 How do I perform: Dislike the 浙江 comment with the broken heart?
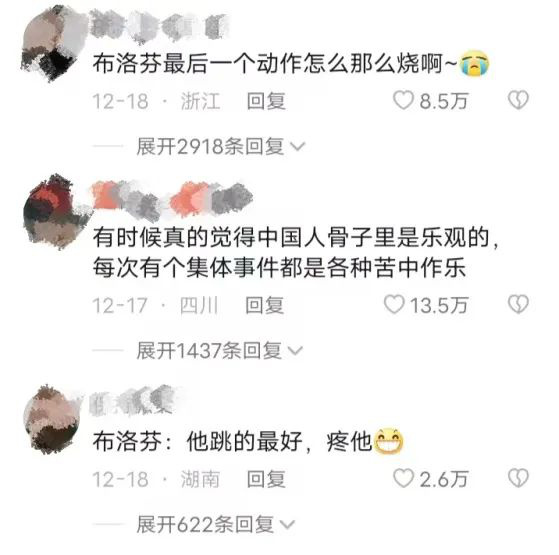click(518, 100)
